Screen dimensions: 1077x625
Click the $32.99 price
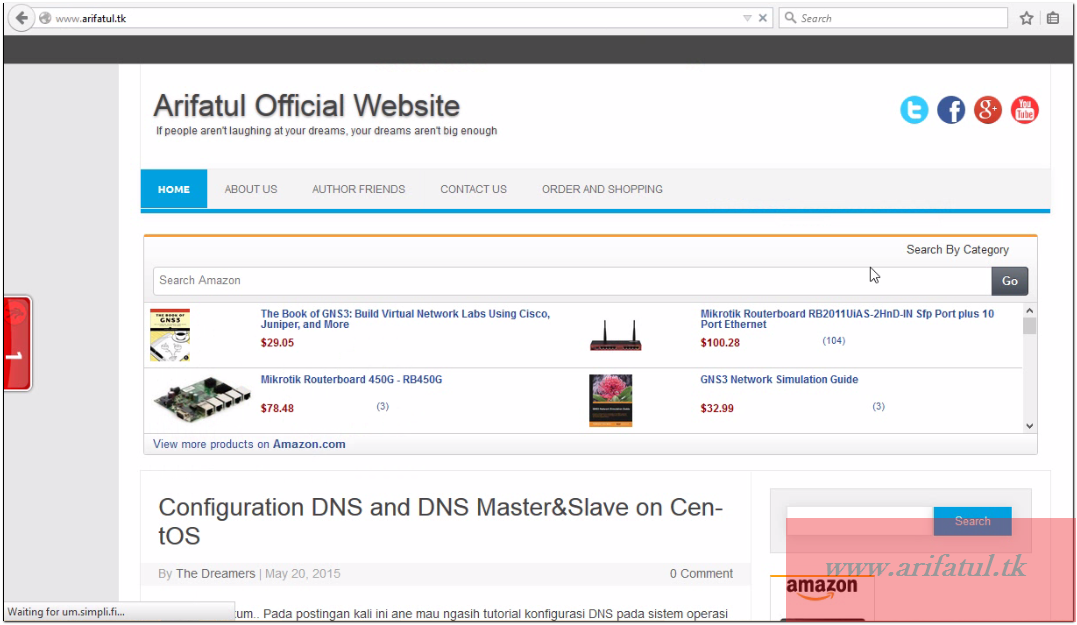[716, 408]
